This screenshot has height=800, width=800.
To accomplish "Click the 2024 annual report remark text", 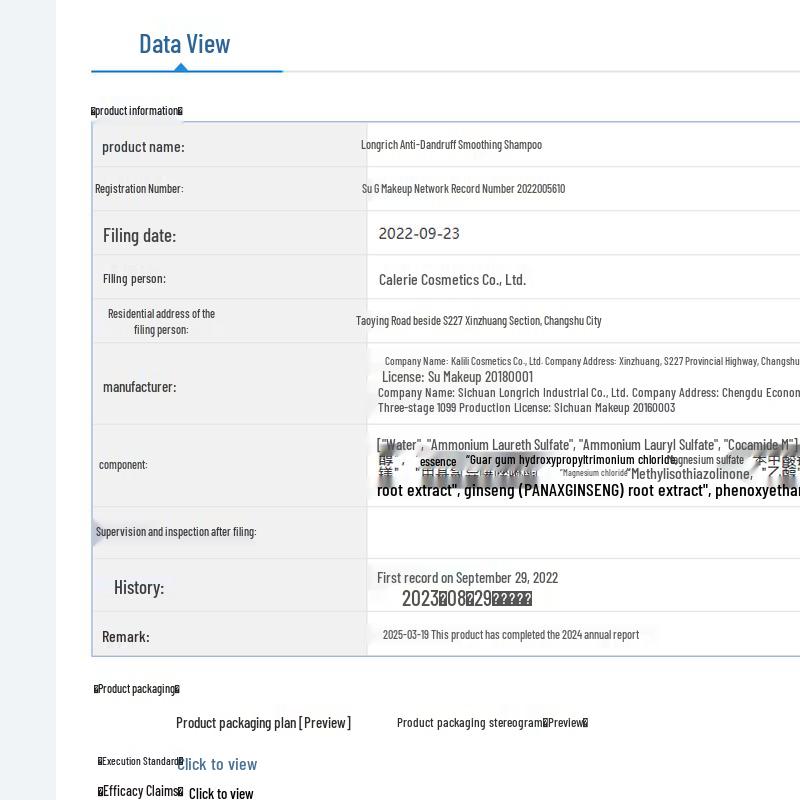I will click(510, 635).
